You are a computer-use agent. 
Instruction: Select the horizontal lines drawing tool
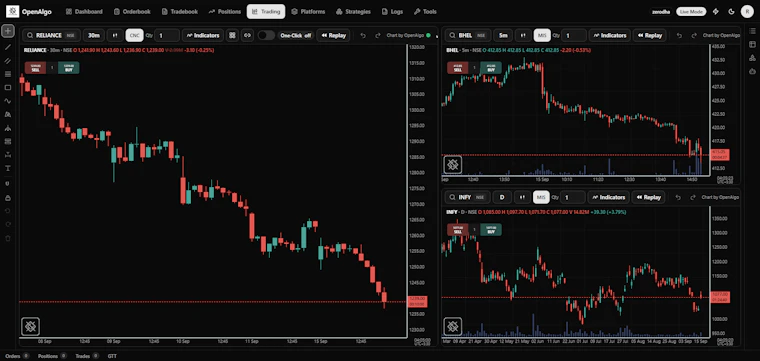pyautogui.click(x=8, y=74)
